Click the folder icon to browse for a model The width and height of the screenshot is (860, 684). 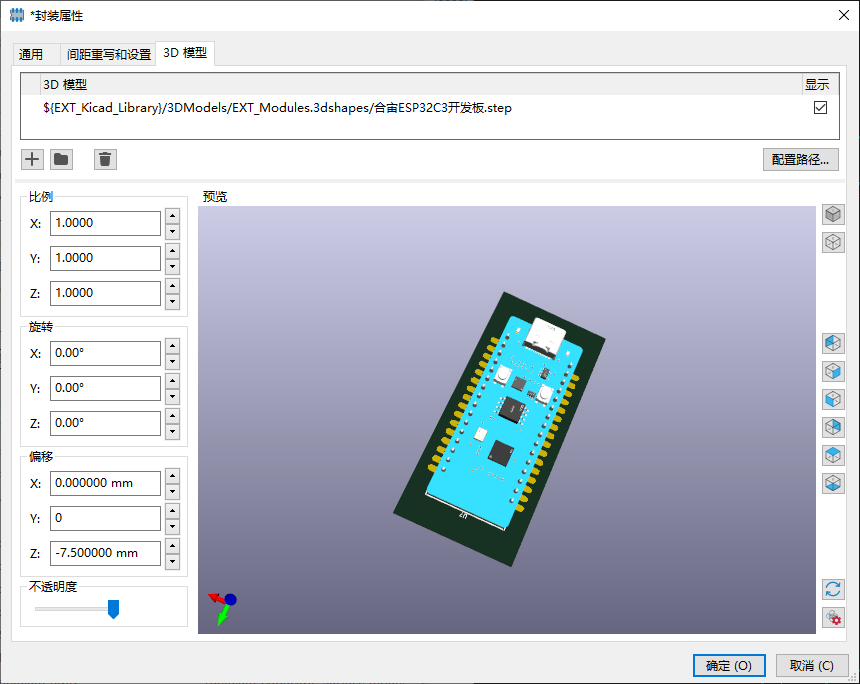coord(61,159)
